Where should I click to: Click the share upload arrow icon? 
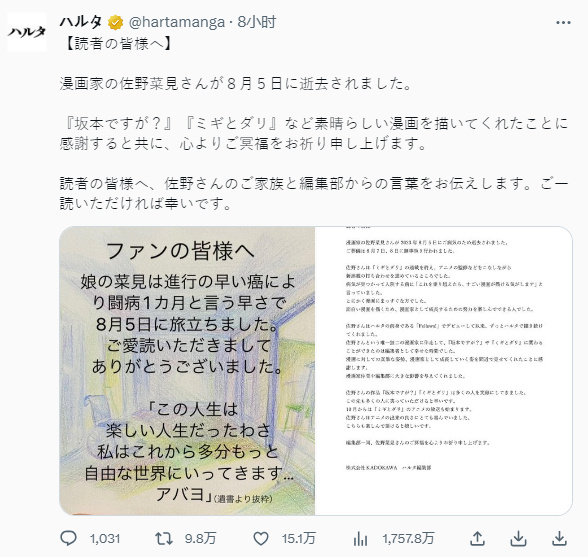pos(477,538)
